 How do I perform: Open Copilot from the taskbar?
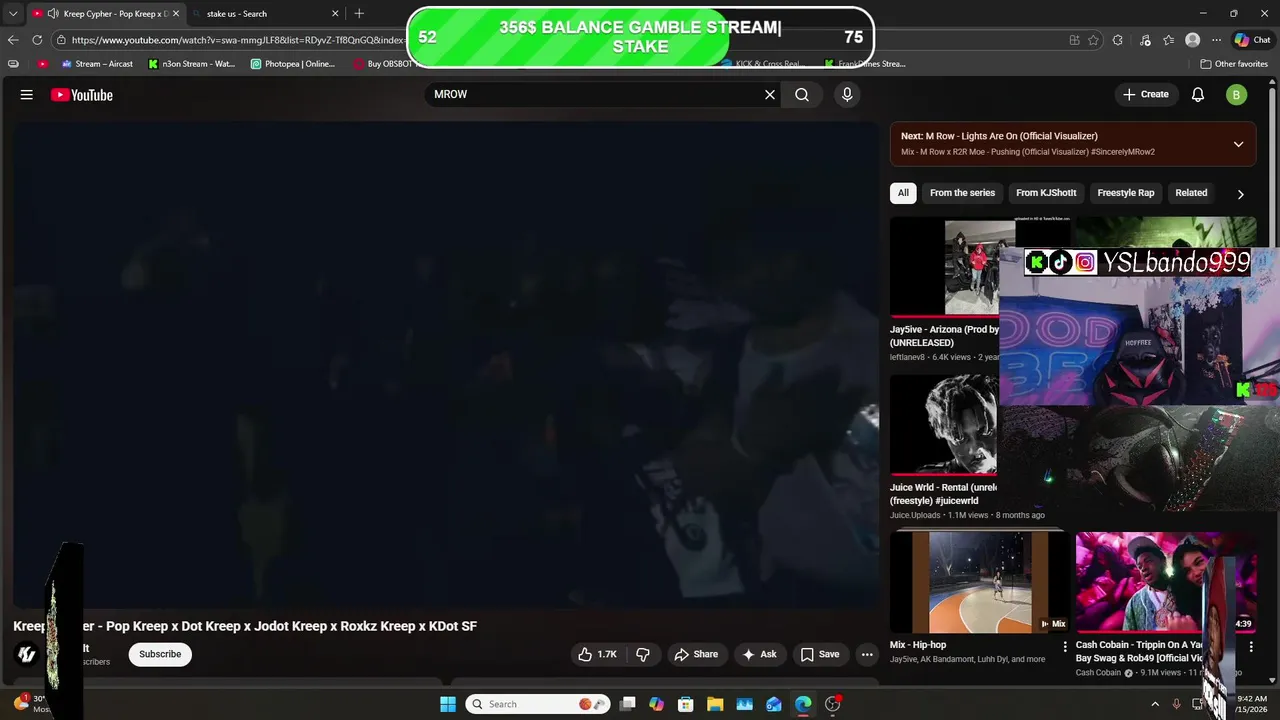pyautogui.click(x=656, y=704)
